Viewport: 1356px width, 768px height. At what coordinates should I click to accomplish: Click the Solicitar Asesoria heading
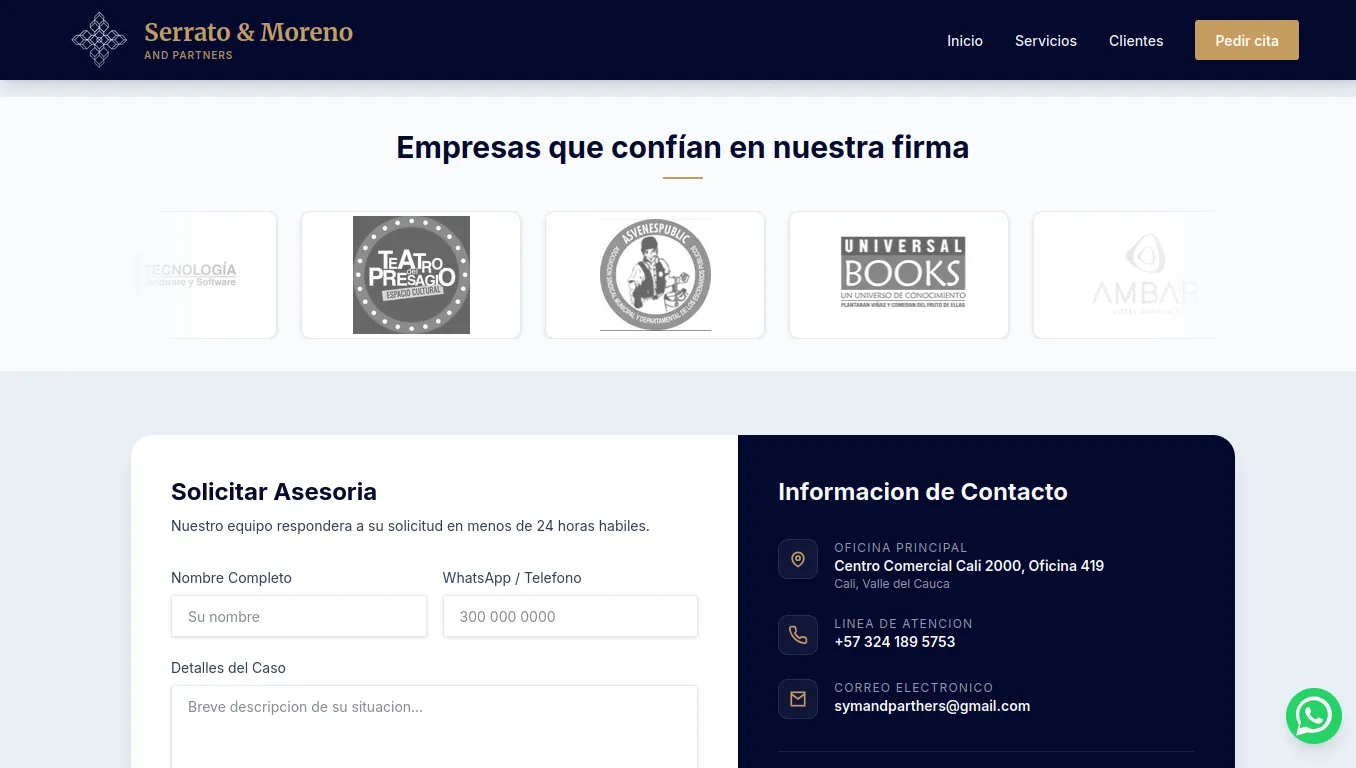click(274, 492)
